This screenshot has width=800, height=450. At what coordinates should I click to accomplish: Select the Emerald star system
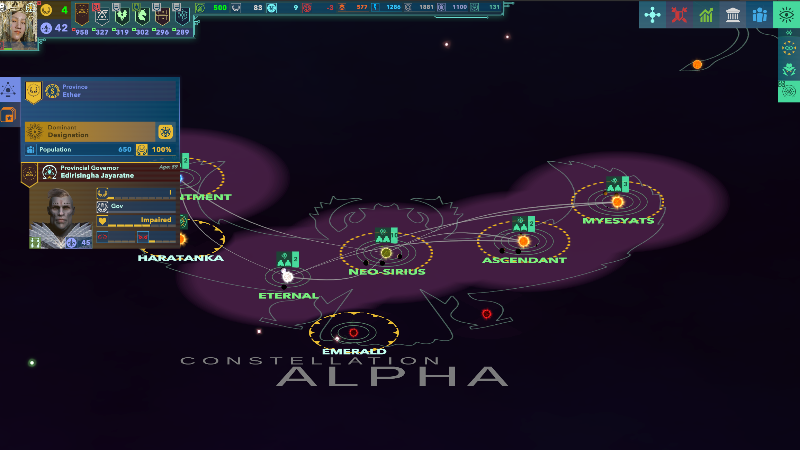353,333
